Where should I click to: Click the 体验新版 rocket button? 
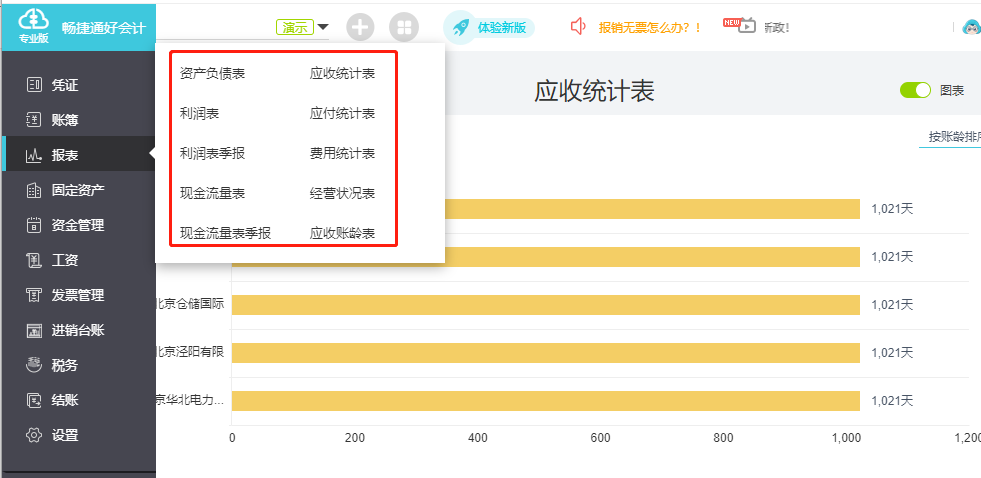[489, 28]
